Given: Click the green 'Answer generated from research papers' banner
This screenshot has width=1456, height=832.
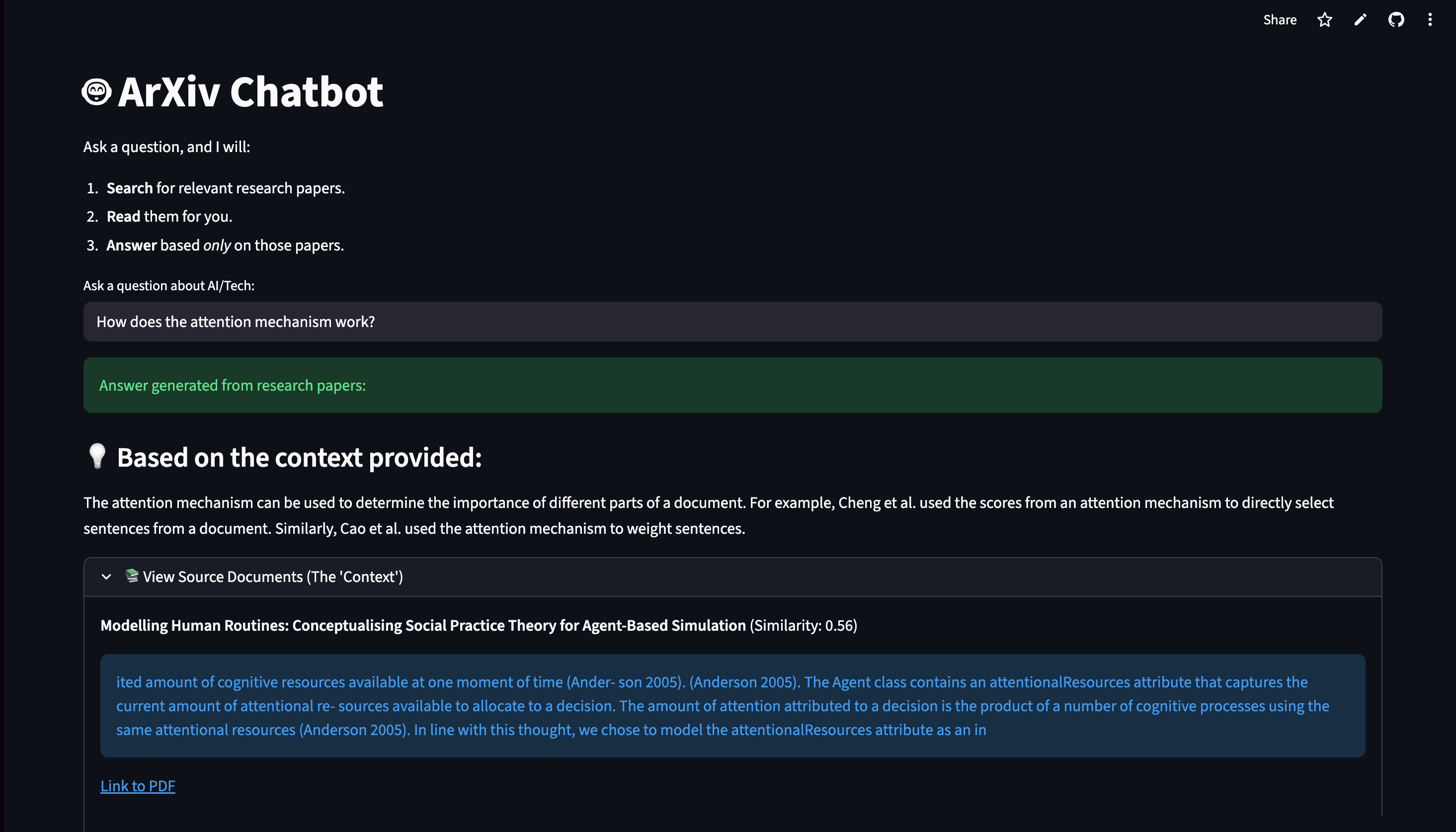Looking at the screenshot, I should pos(731,385).
